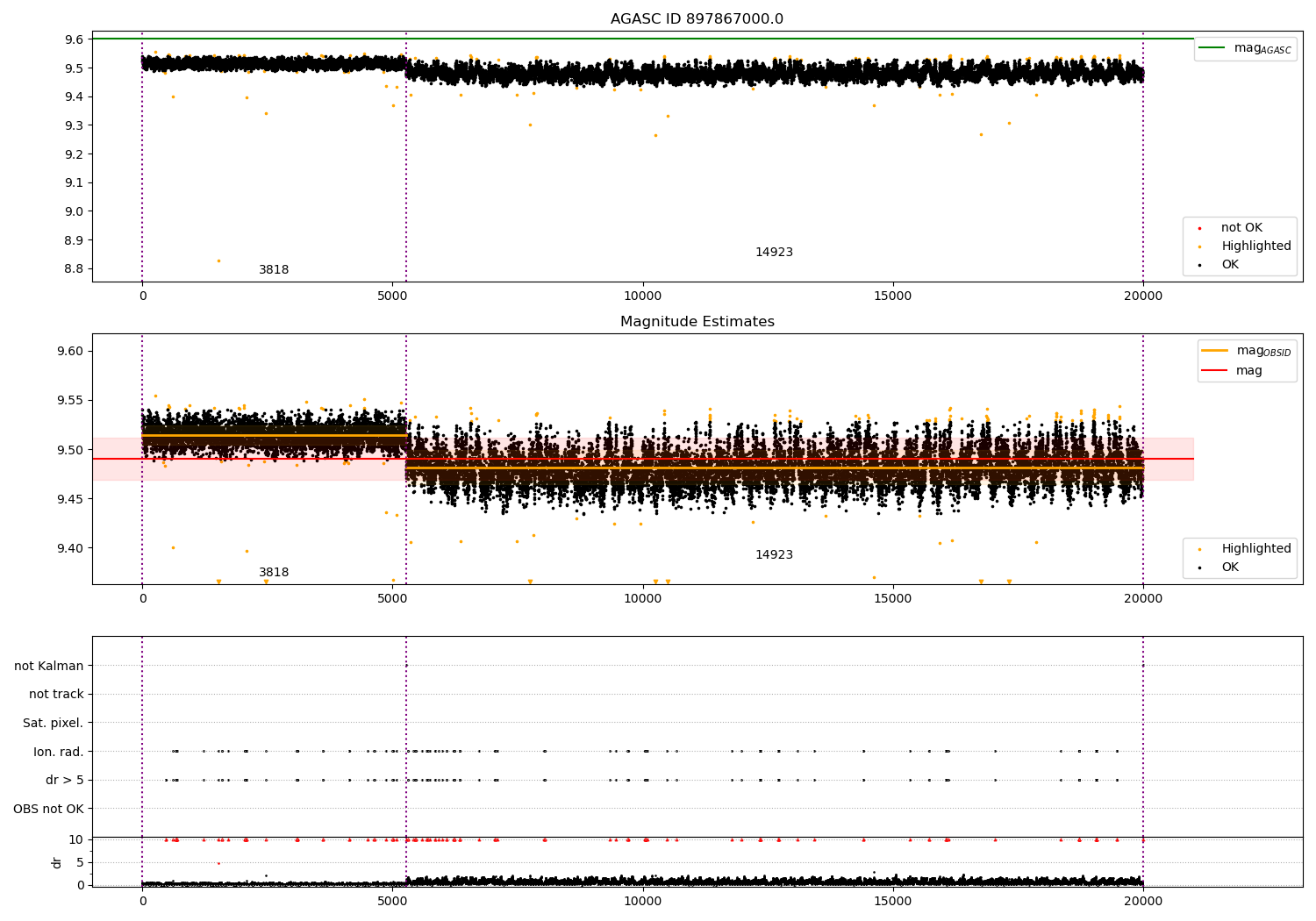The image size is (1316, 921).
Task: Click the '14923' annotation in the top plot
Action: (774, 253)
